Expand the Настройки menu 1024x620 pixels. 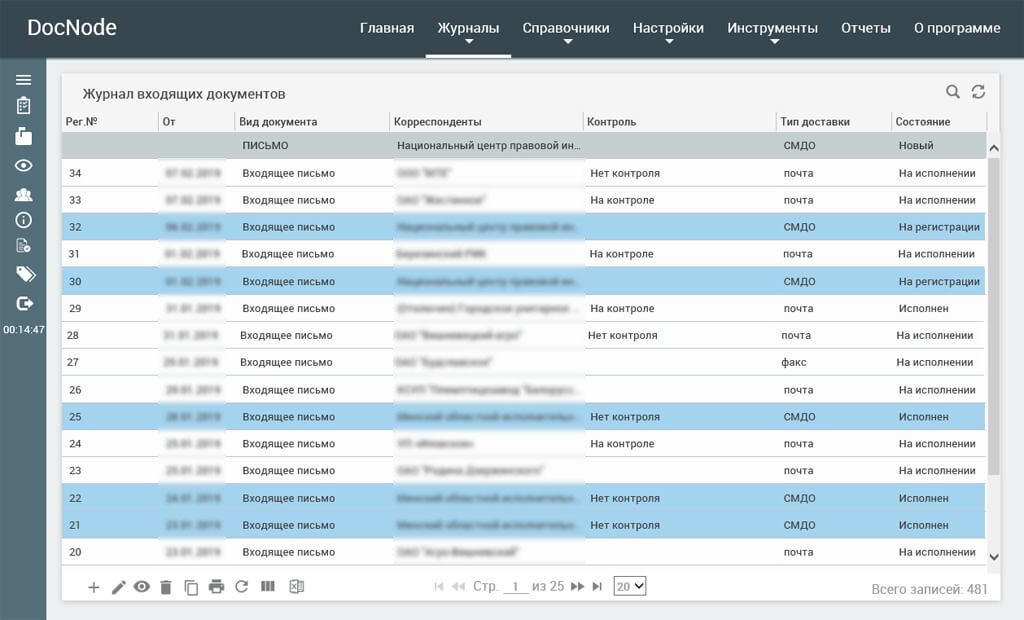(668, 29)
